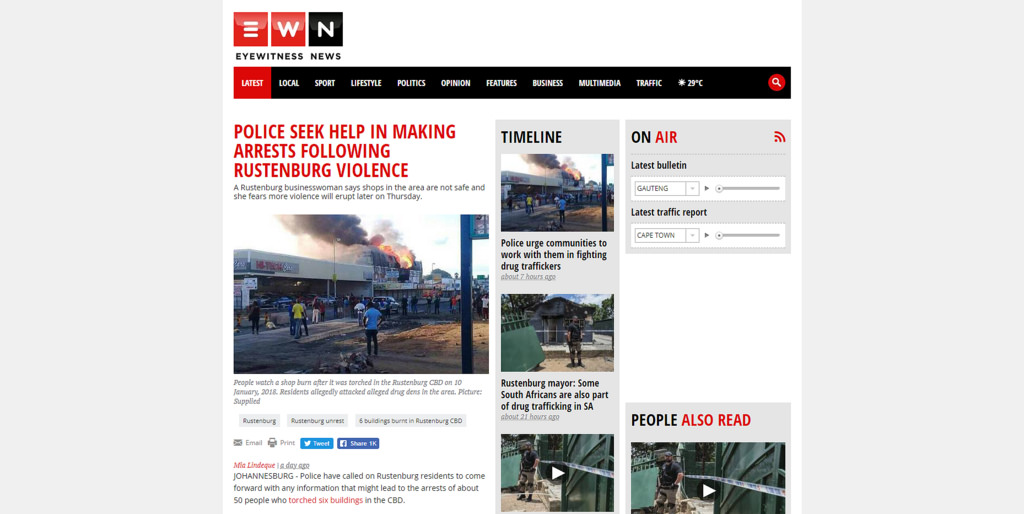Check the 29°C weather icon in navbar
This screenshot has width=1024, height=514.
(682, 83)
